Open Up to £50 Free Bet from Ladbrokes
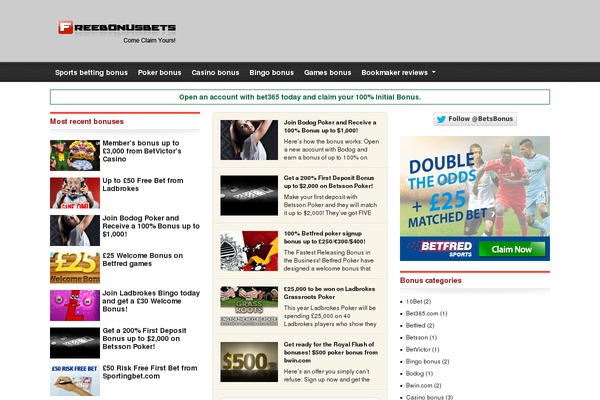Viewport: 600px width, 400px height. (143, 184)
